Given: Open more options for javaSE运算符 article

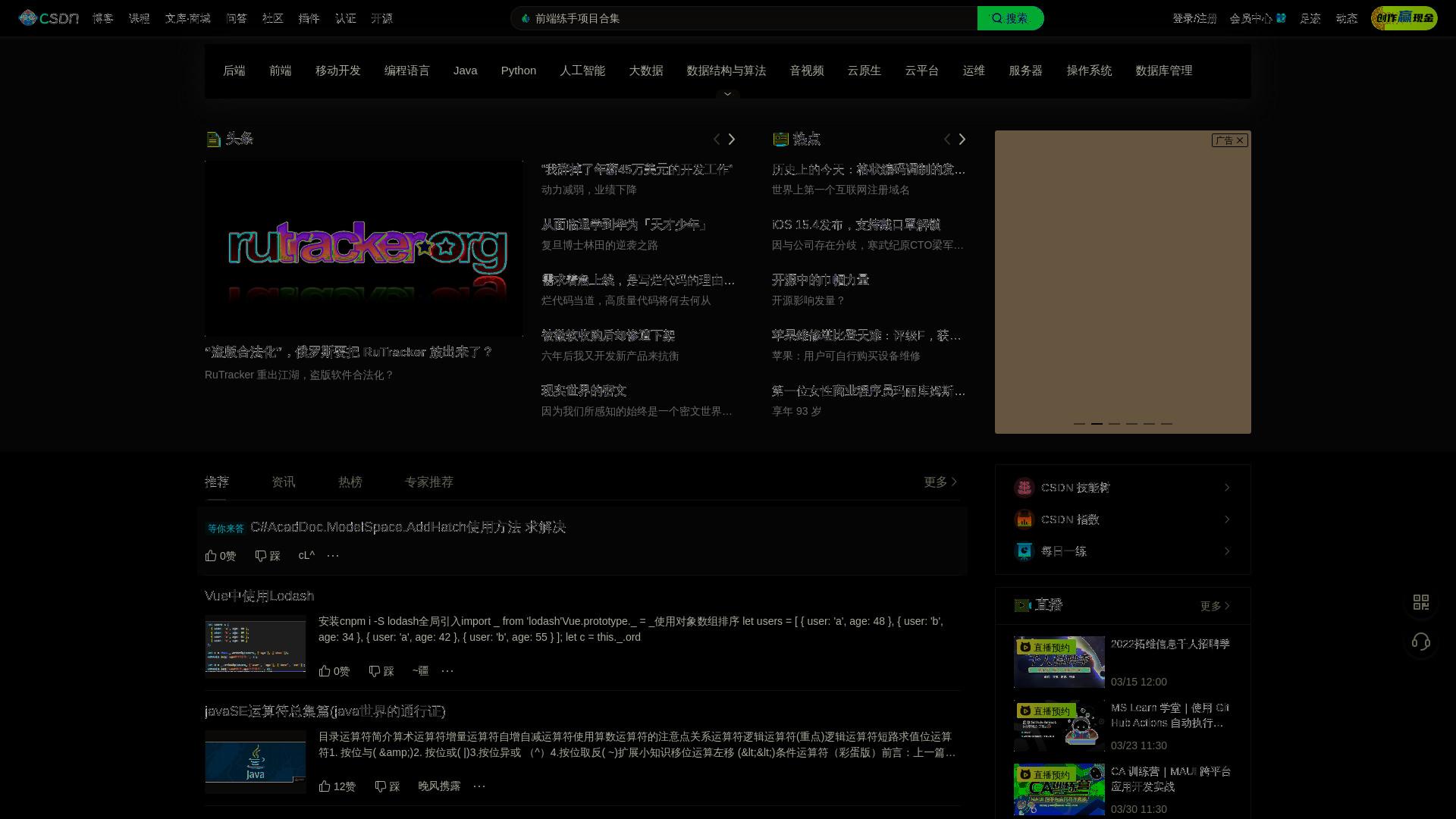Looking at the screenshot, I should click(x=479, y=786).
